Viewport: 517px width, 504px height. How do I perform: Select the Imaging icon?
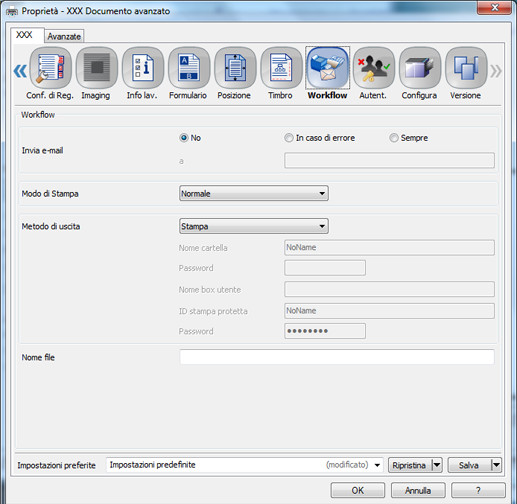tap(97, 68)
